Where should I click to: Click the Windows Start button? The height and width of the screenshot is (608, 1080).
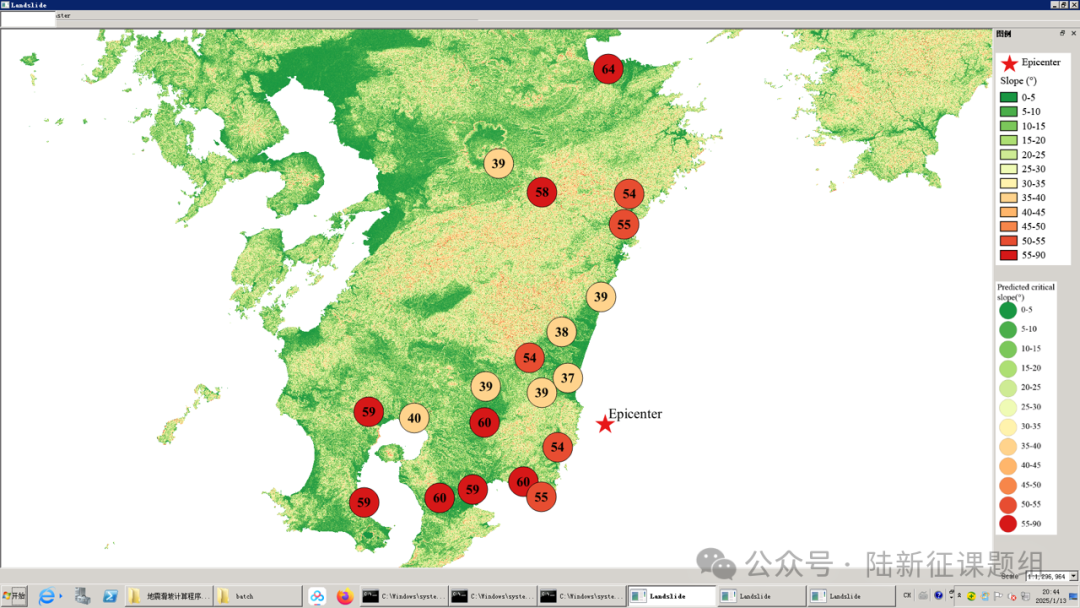pos(16,596)
